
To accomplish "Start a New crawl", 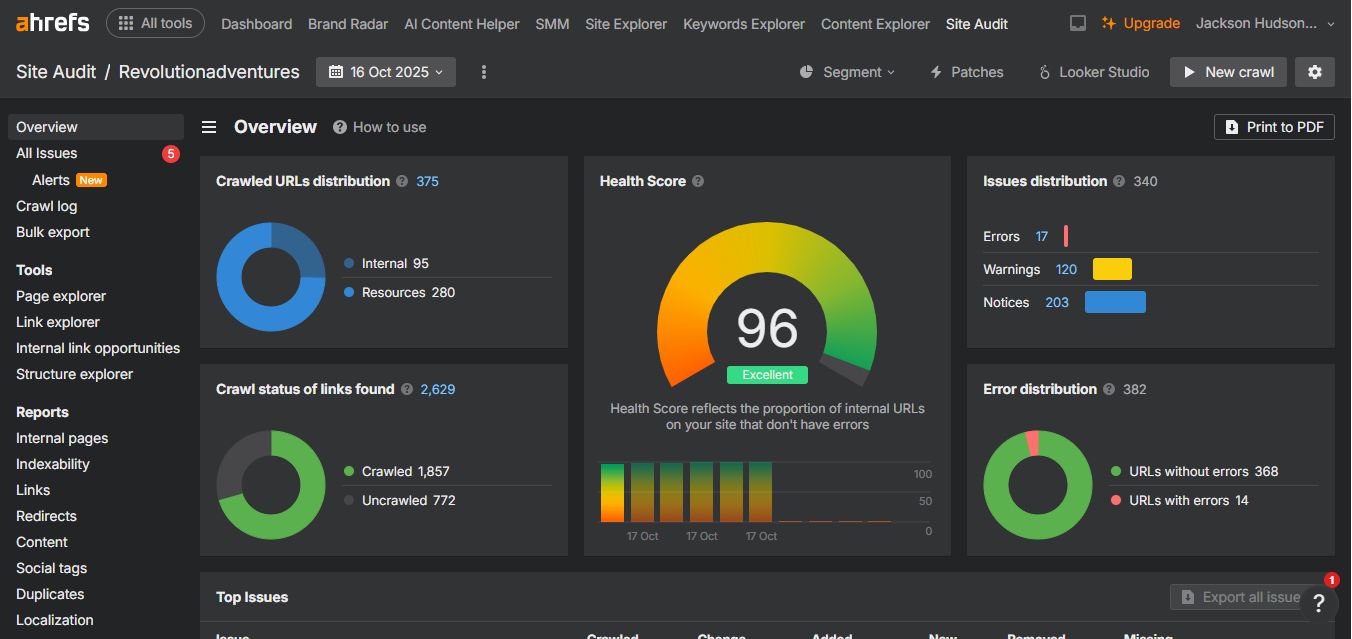I will 1228,72.
